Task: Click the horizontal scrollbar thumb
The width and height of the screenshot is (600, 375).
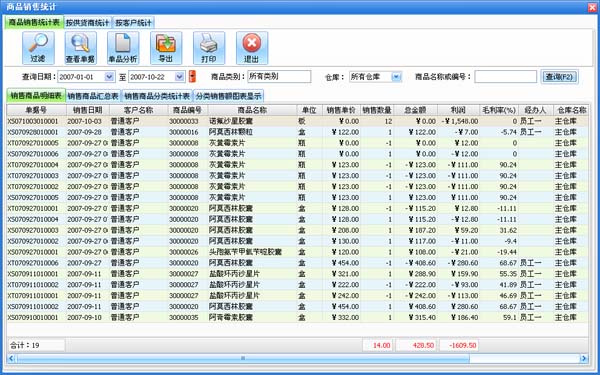Action: (242, 359)
